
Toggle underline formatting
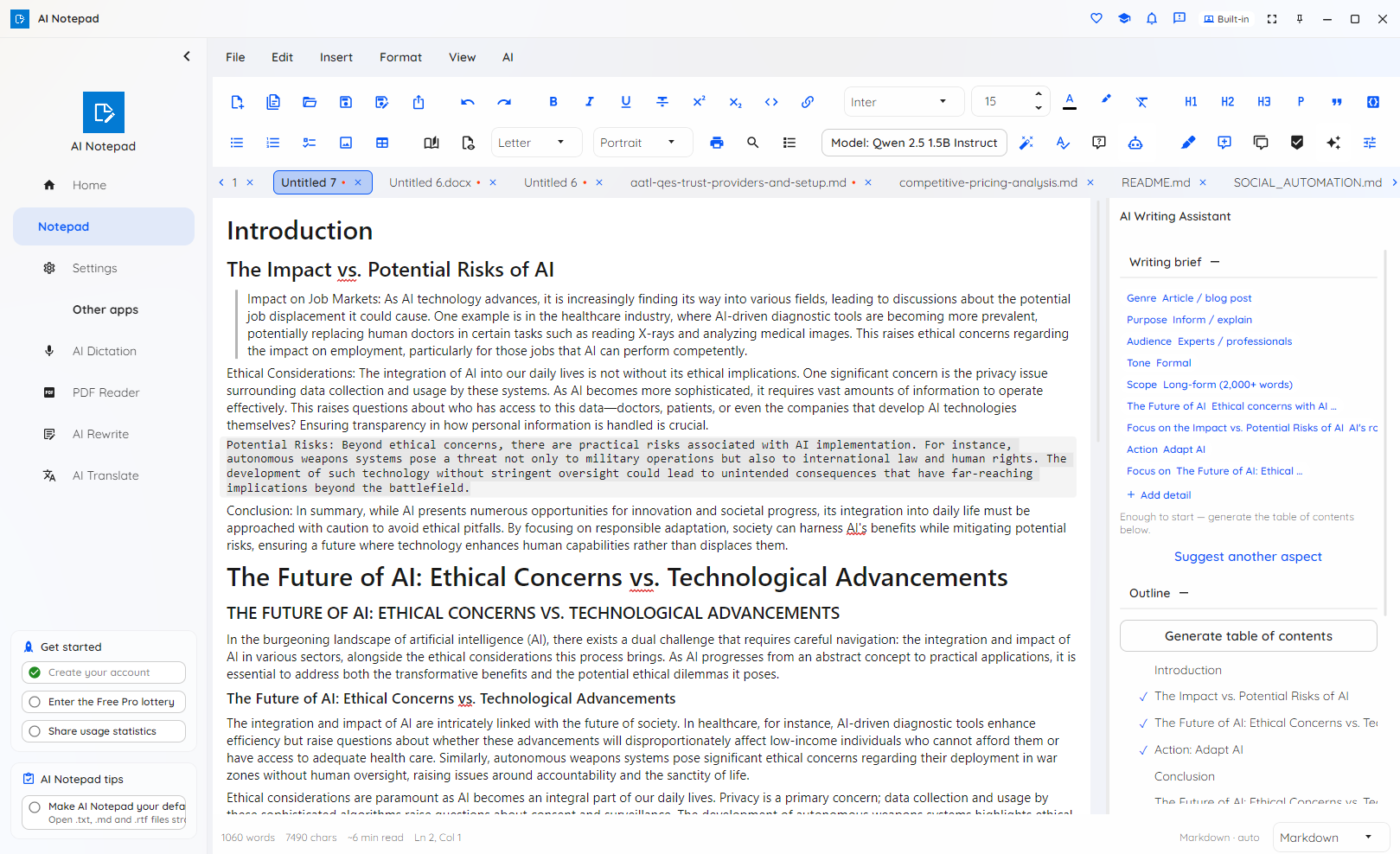626,102
